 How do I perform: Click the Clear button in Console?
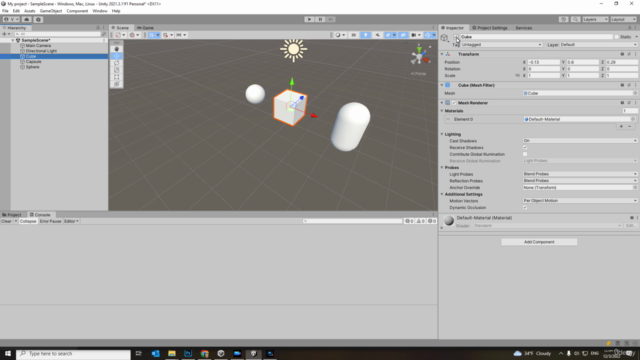(7, 221)
